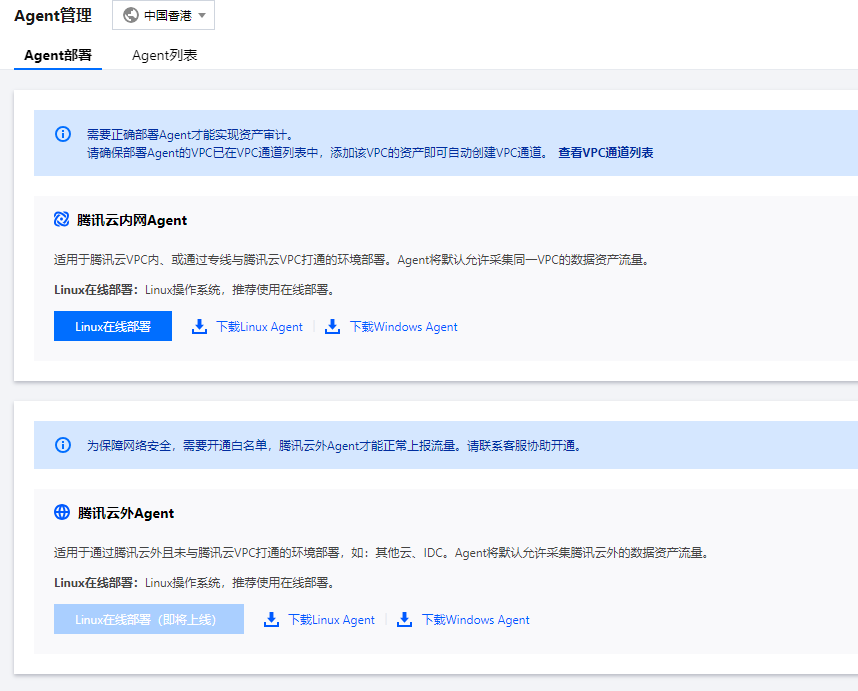Open the 查看VPC通道列表 link

pyautogui.click(x=606, y=153)
